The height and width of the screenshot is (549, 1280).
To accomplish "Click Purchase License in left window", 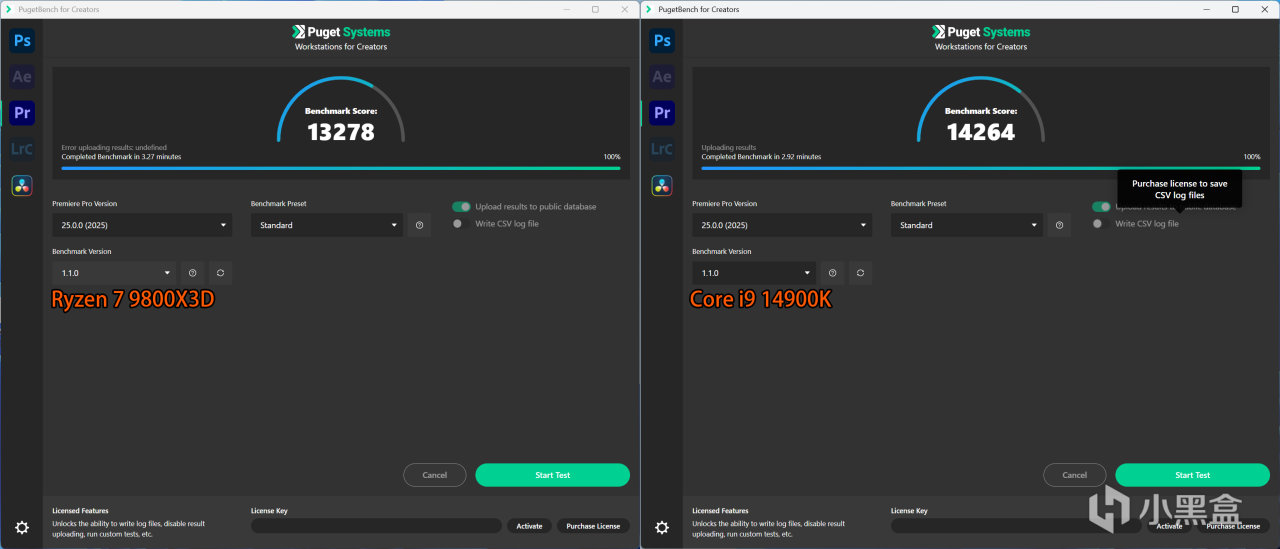I will 593,526.
